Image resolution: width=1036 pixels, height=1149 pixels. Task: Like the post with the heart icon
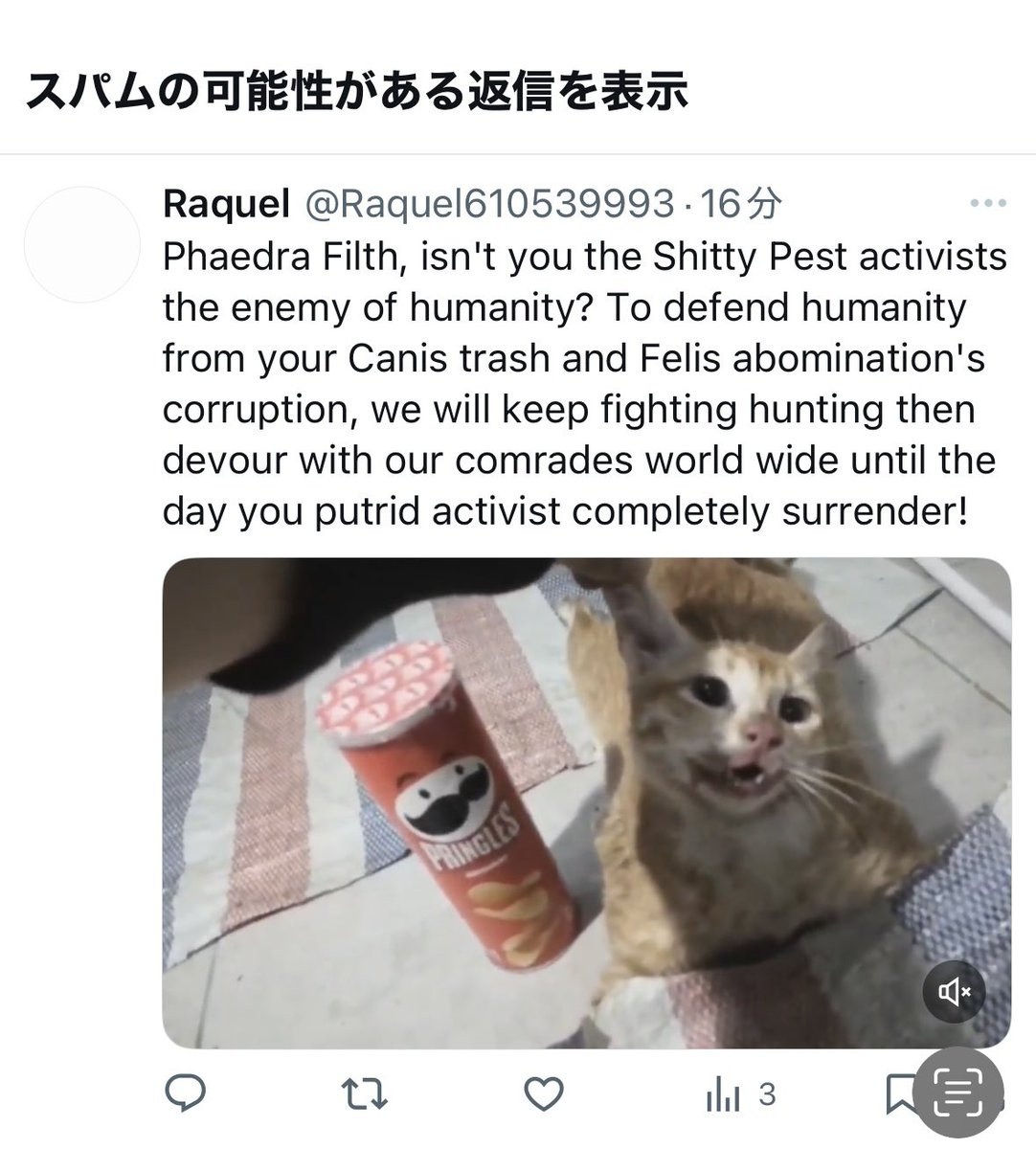[543, 1093]
